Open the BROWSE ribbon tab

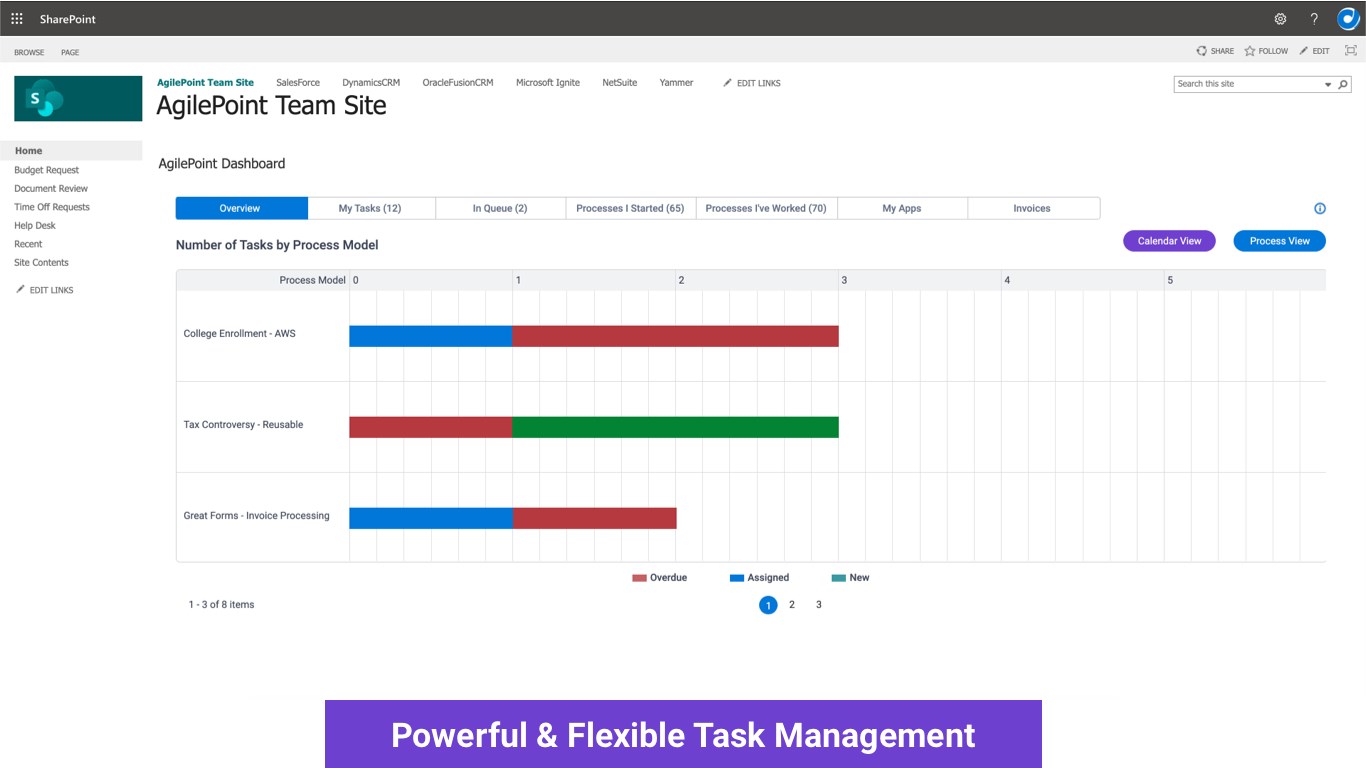click(x=29, y=52)
